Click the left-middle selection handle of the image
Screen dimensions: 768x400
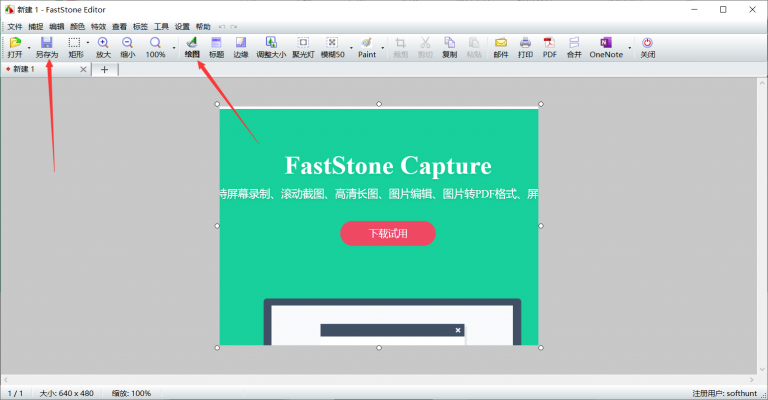217,226
